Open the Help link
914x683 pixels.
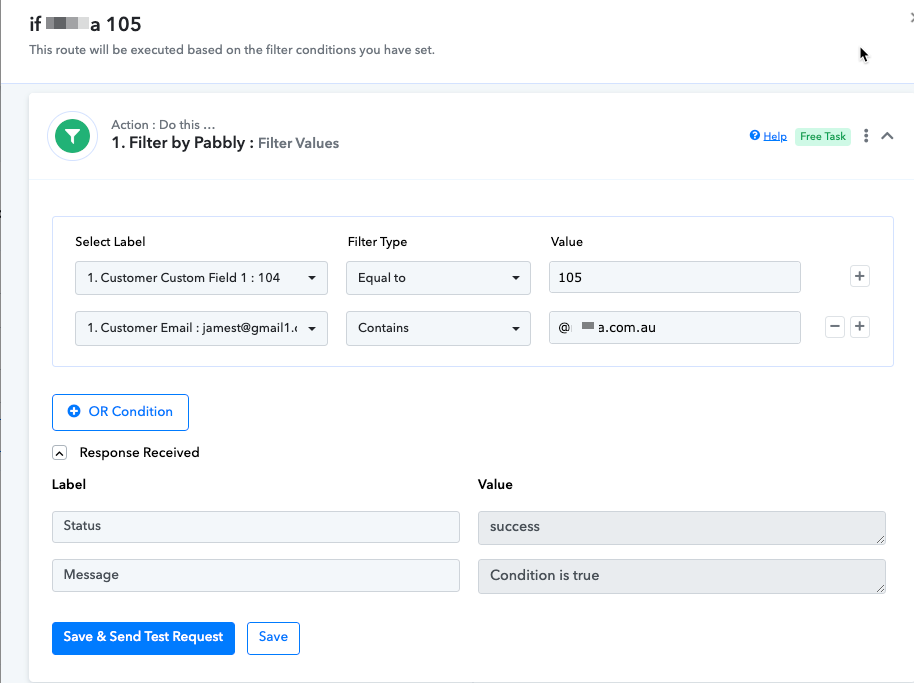(x=775, y=136)
